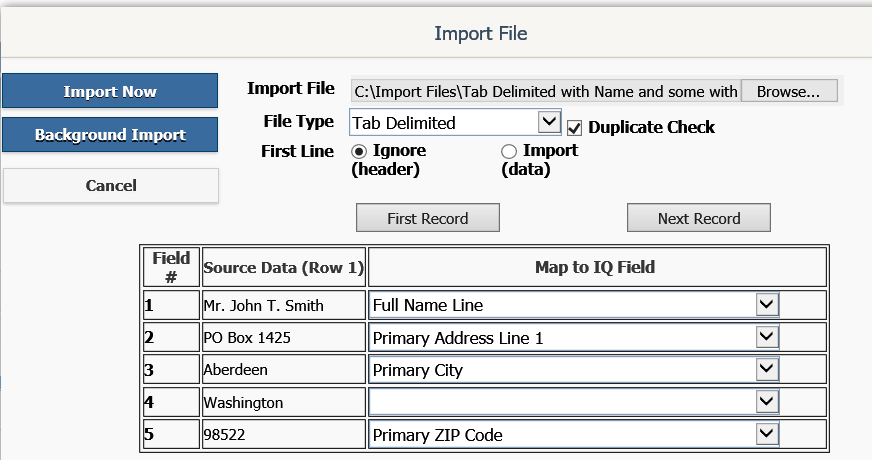
Task: Expand the Primary Address Line 1 dropdown
Action: (x=767, y=337)
